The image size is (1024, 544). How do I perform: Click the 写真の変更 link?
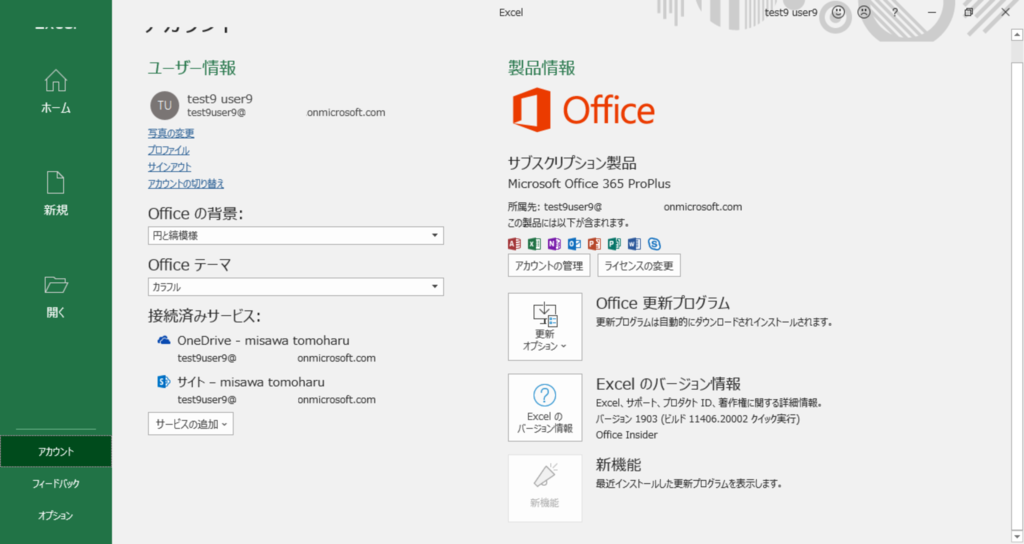pos(170,133)
